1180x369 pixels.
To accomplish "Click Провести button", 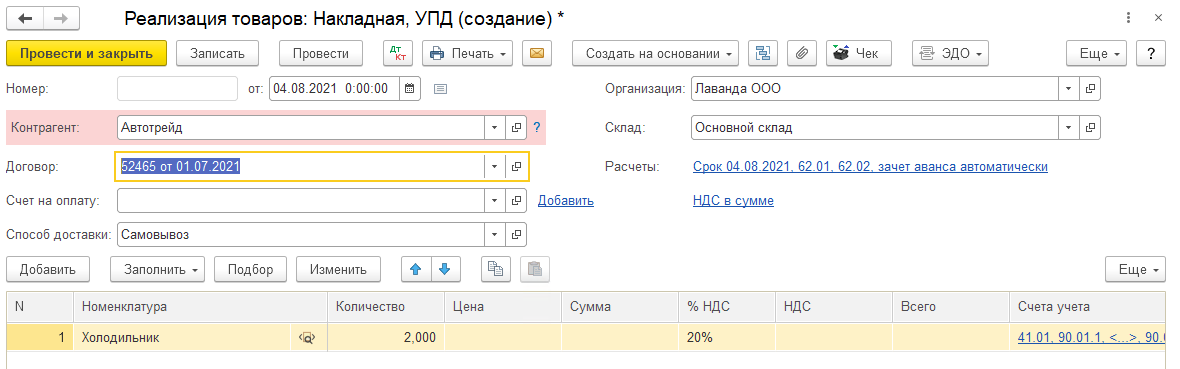I will 321,53.
